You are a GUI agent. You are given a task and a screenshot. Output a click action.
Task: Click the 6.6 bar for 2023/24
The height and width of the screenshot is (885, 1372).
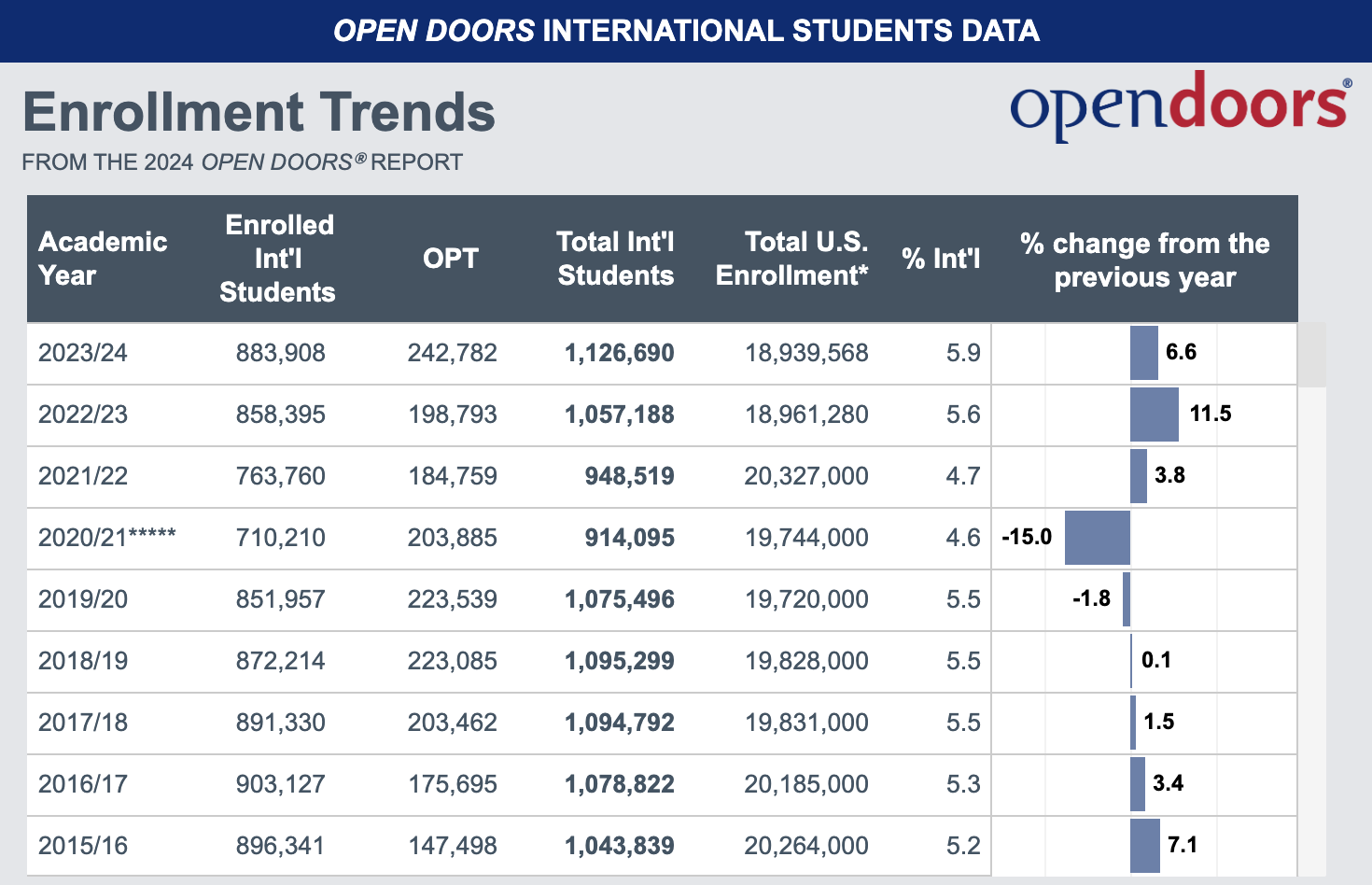click(1144, 353)
